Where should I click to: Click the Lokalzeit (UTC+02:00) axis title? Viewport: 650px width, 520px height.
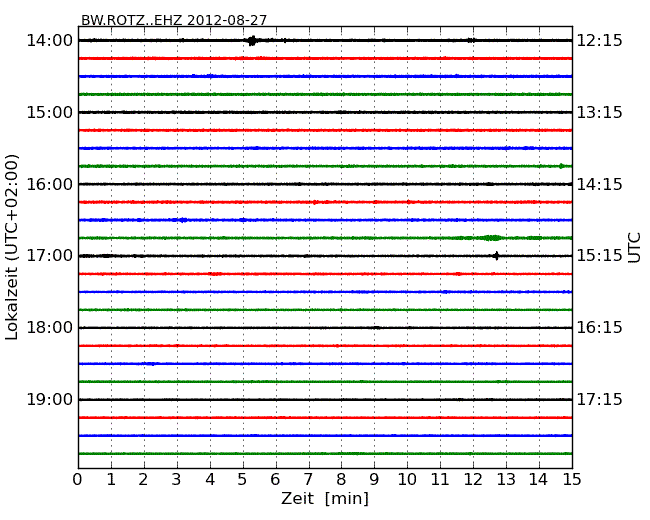[x=12, y=247]
